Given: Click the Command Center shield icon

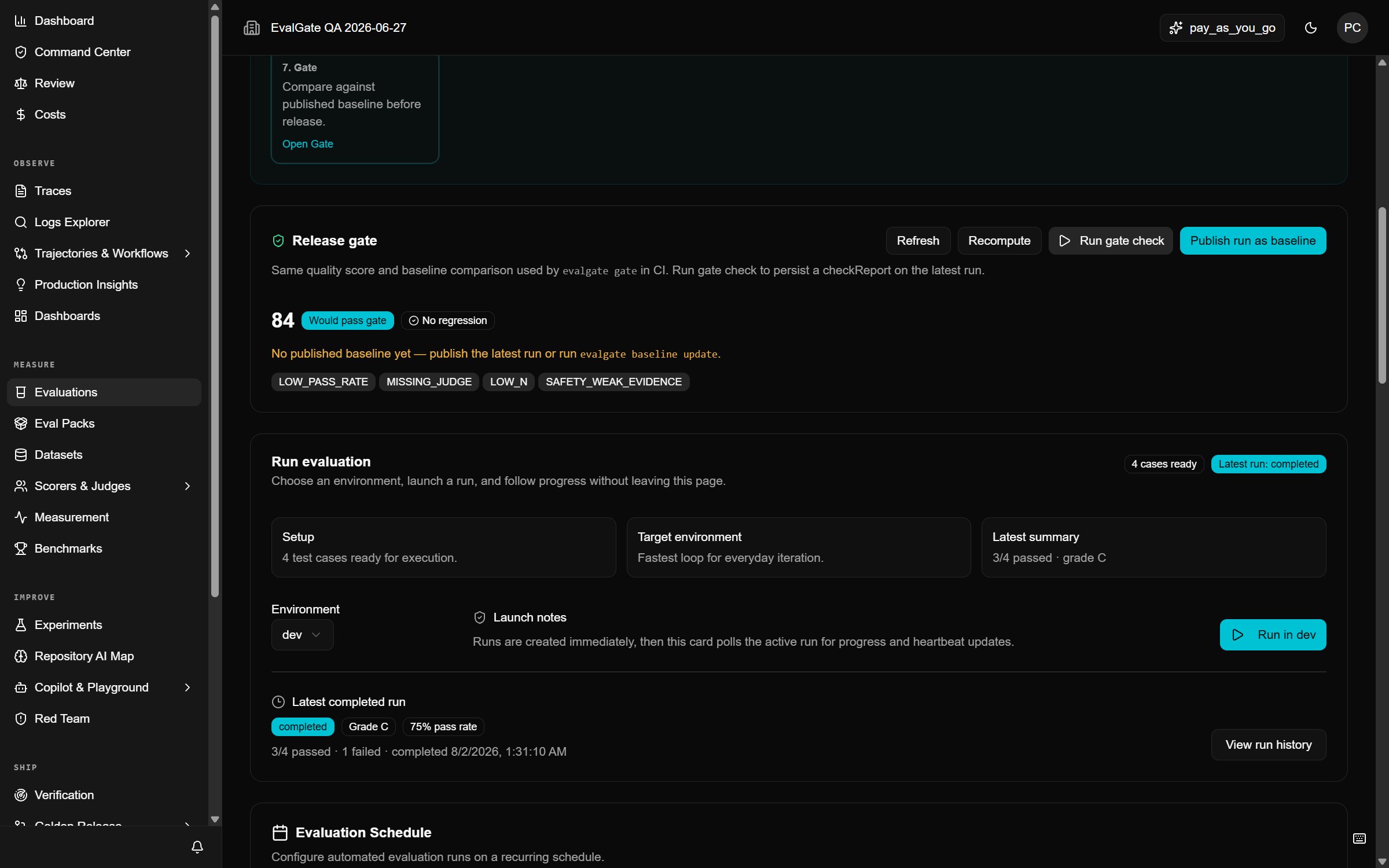Looking at the screenshot, I should [21, 52].
